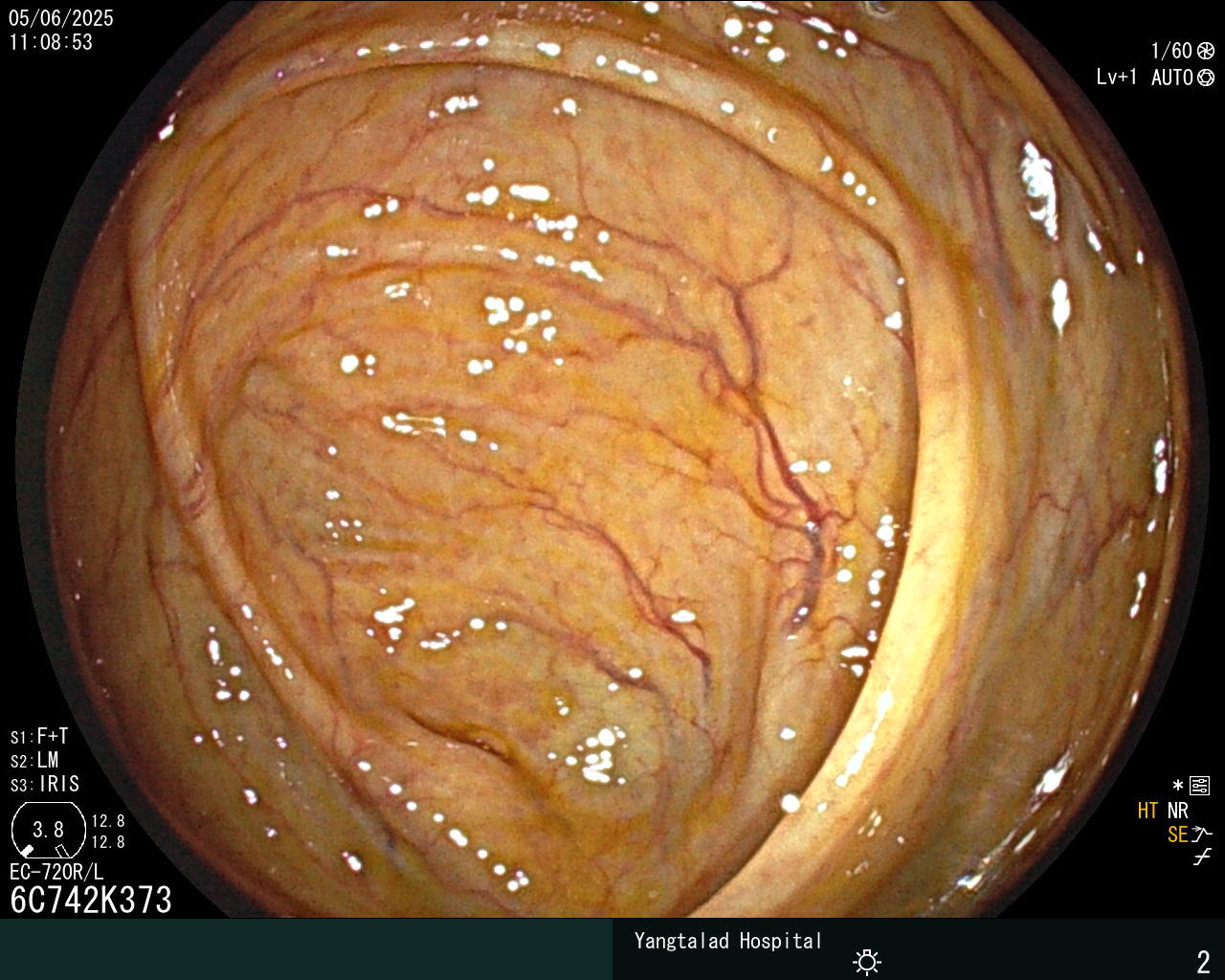The width and height of the screenshot is (1225, 980).
Task: Click the endoscopic image view
Action: tap(612, 459)
